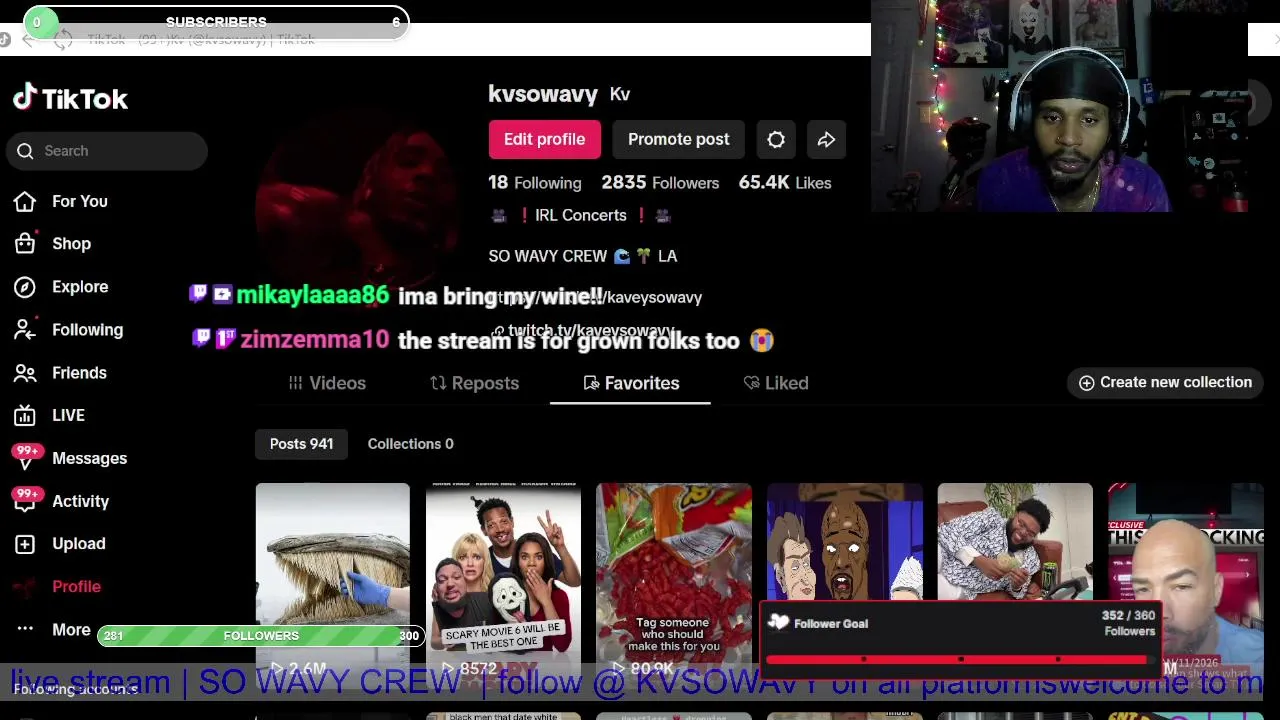
Task: Click the Search input field
Action: tap(107, 151)
